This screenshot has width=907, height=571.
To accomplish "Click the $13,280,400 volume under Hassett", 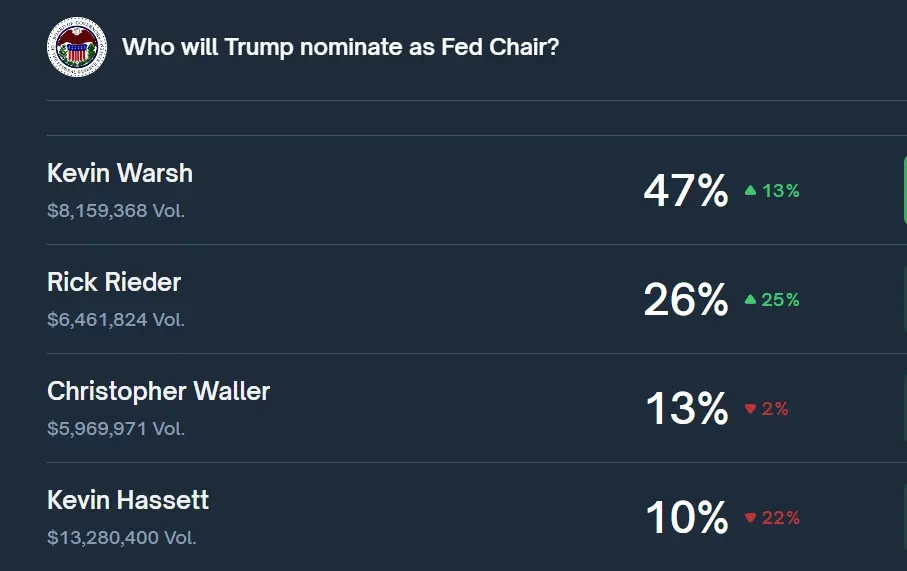I will coord(121,538).
